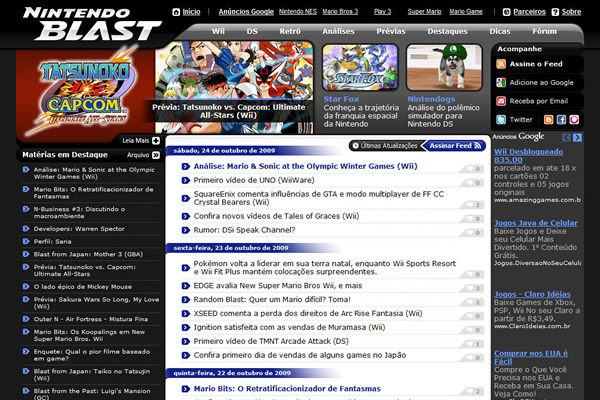This screenshot has height=400, width=600.
Task: Click comment bubble for Rumor: DSi Speak Channel
Action: coord(471,233)
